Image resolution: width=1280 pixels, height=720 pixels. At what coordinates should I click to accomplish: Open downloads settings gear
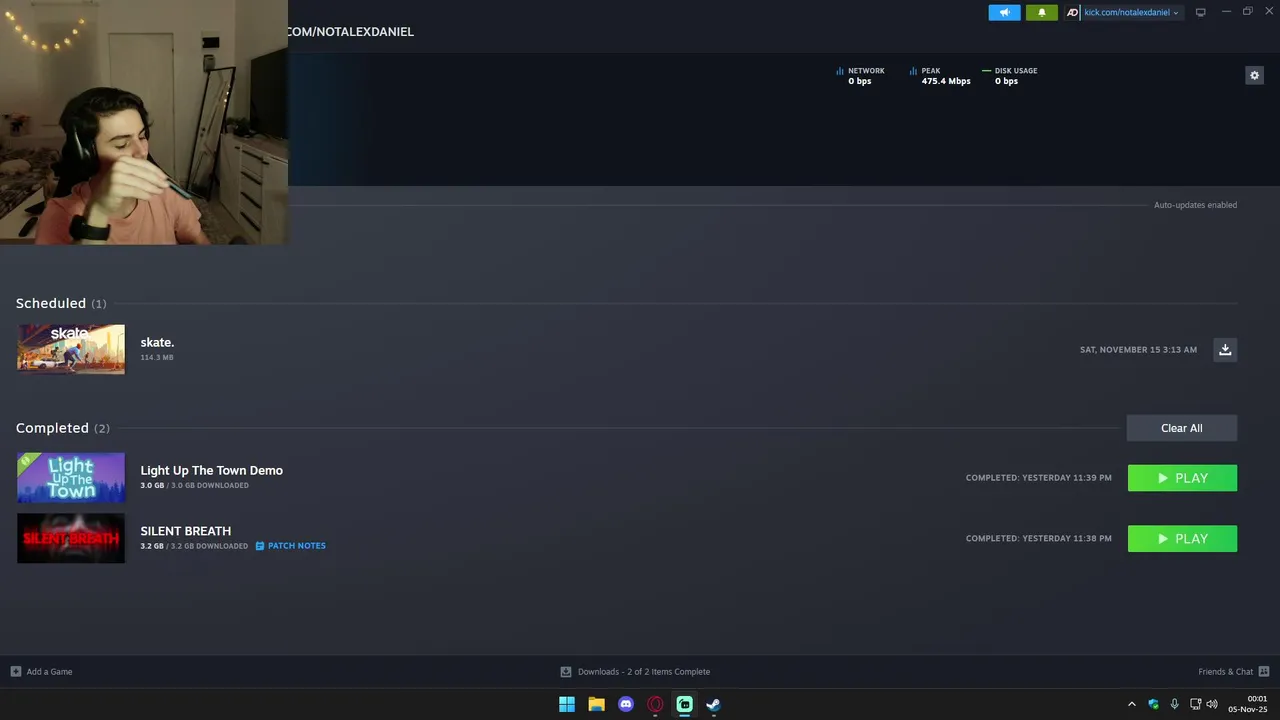point(1254,75)
